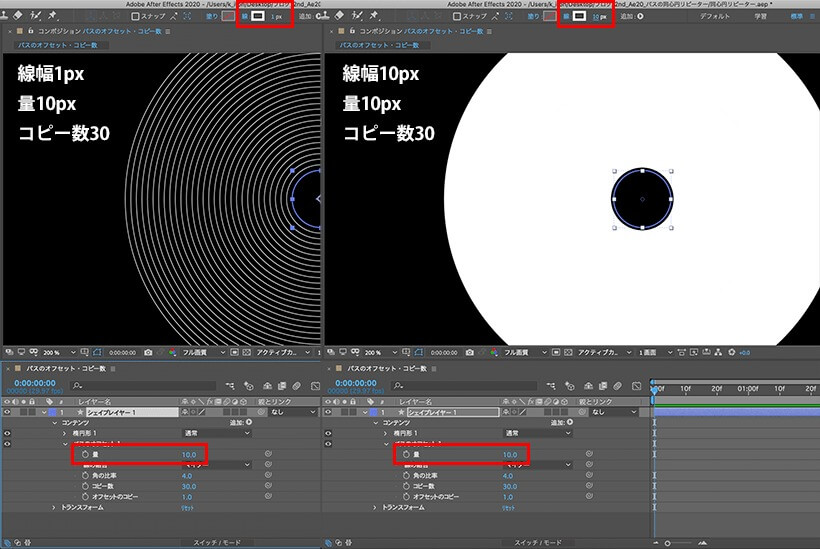The width and height of the screenshot is (820, 549).
Task: Click the composition mini-flowchart icon in left timeline
Action: click(230, 386)
